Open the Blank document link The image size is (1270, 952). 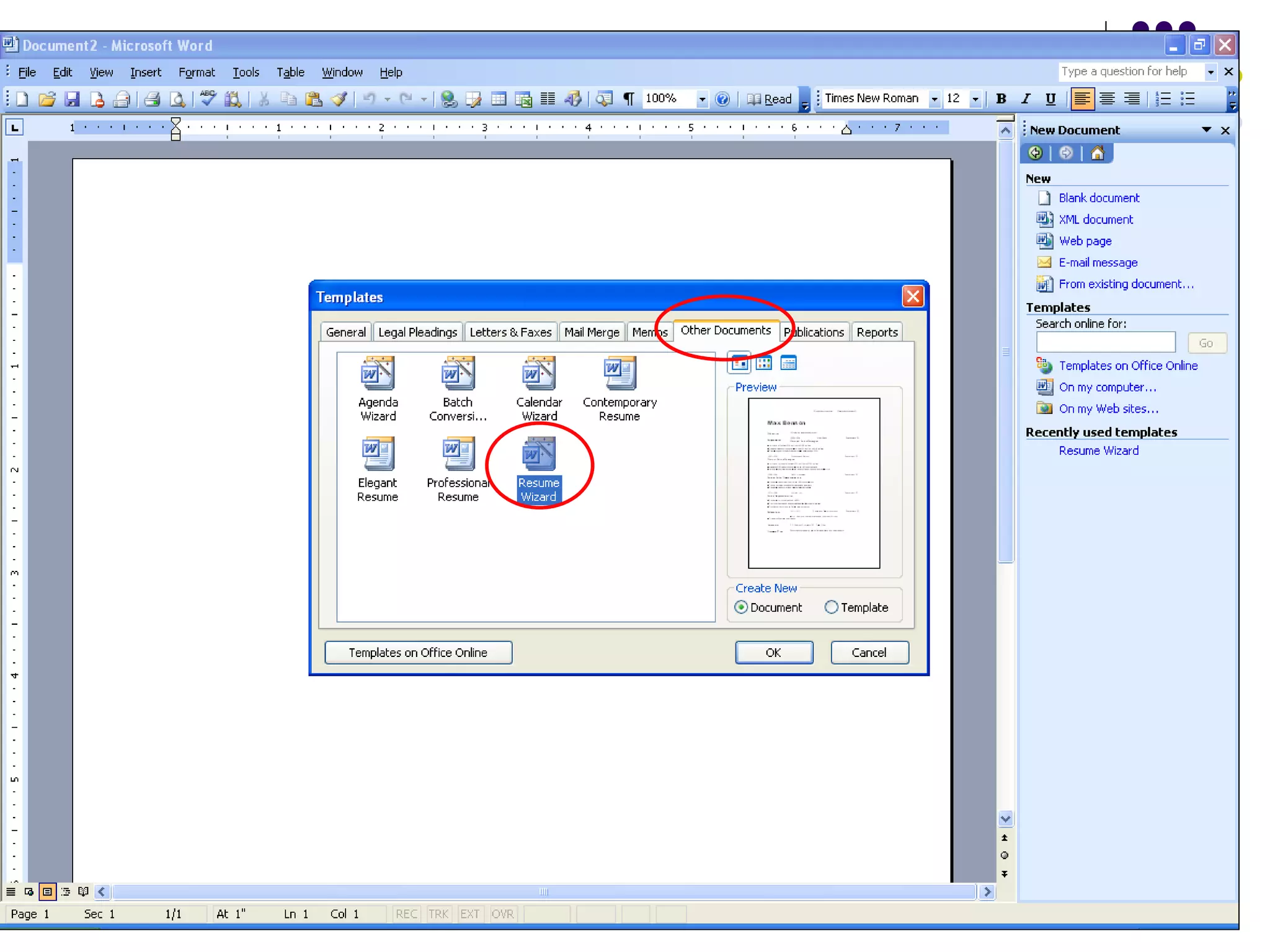tap(1098, 198)
